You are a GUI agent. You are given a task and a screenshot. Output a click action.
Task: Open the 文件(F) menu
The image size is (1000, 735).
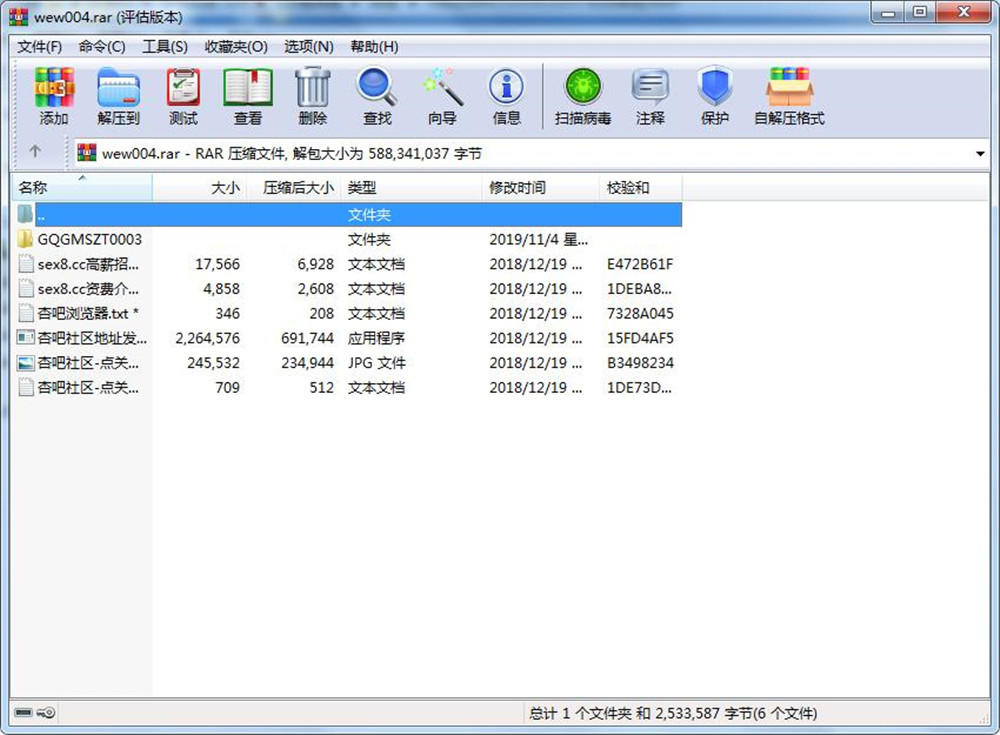tap(40, 47)
